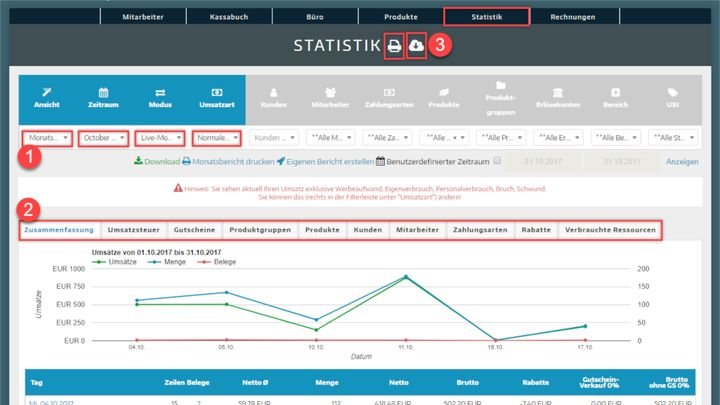Open the Rechnungen main menu
Screen dimensions: 720x405
click(x=573, y=17)
